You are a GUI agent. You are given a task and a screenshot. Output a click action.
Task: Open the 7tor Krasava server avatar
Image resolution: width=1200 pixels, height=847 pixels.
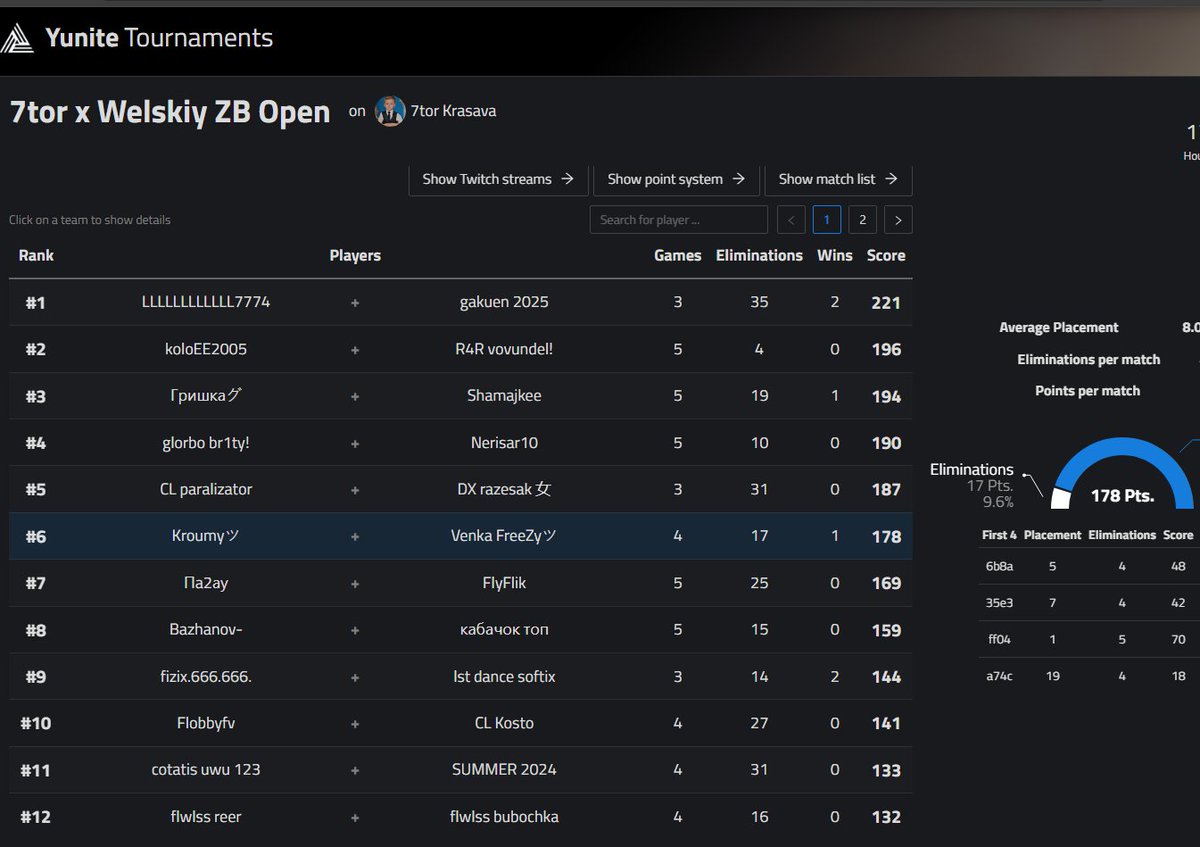click(390, 111)
